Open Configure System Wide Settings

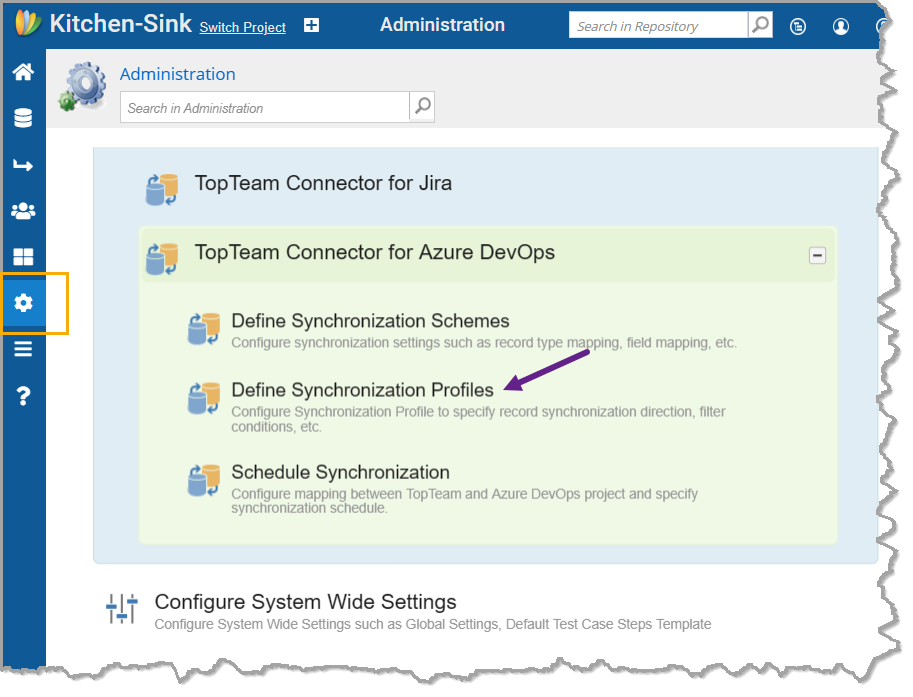tap(306, 602)
